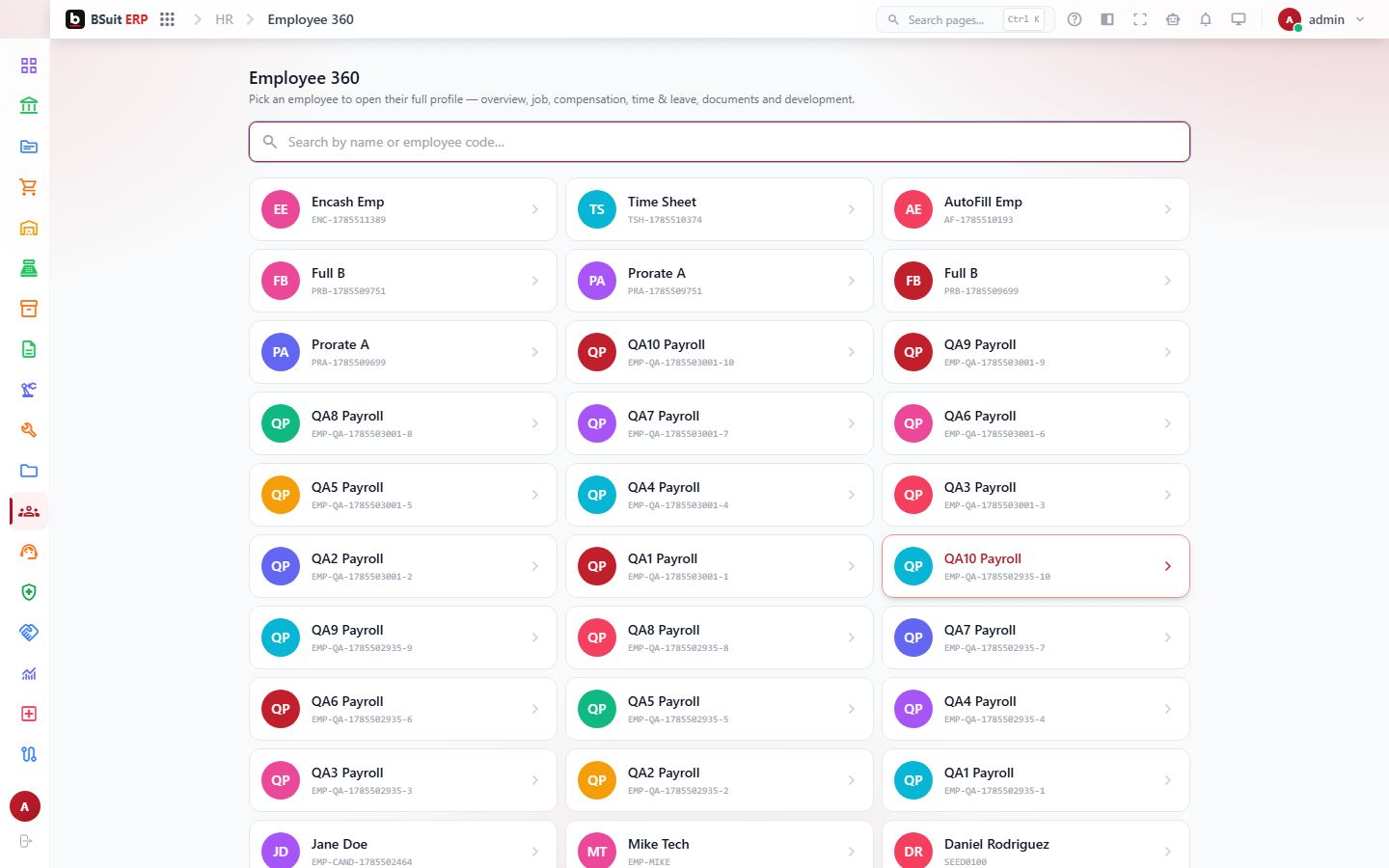The image size is (1389, 868).
Task: Click orange QP avatar of QA5 Payroll 1785503001-5
Action: point(281,495)
